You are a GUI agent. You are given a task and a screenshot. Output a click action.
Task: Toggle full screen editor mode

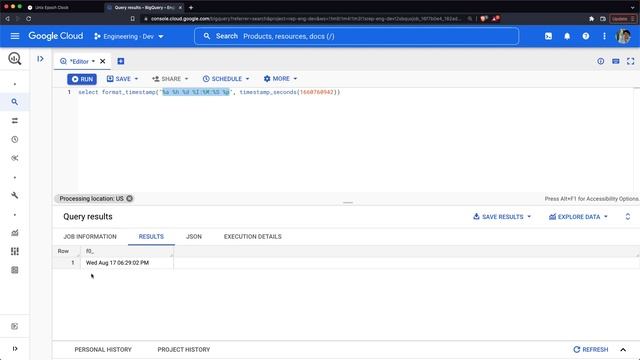pos(630,61)
